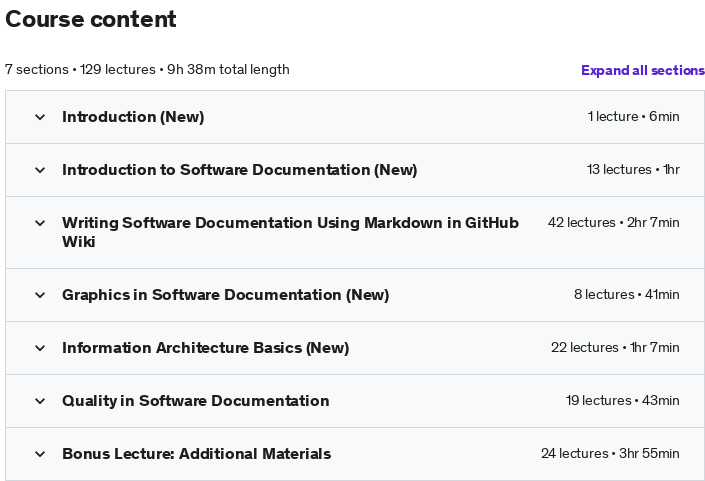Select Information Architecture Basics (New) title

click(205, 348)
